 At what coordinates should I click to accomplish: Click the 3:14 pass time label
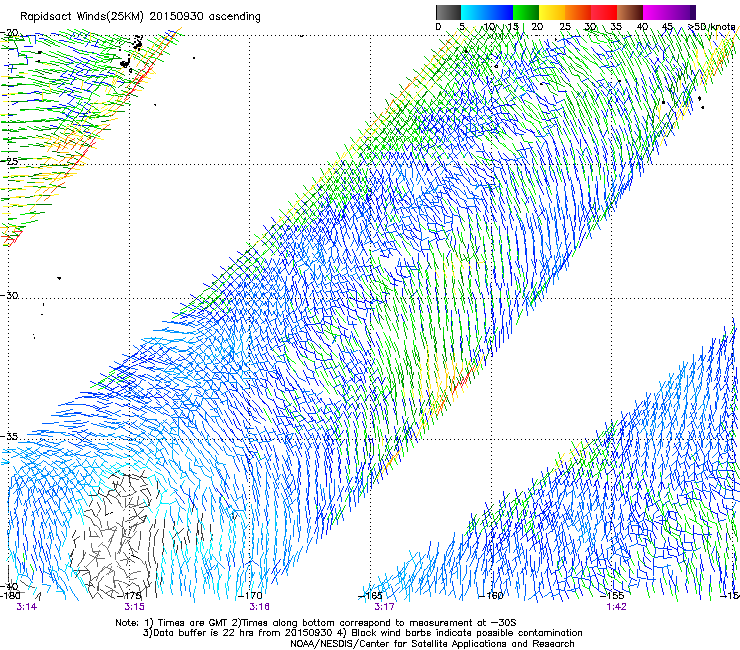(x=26, y=607)
